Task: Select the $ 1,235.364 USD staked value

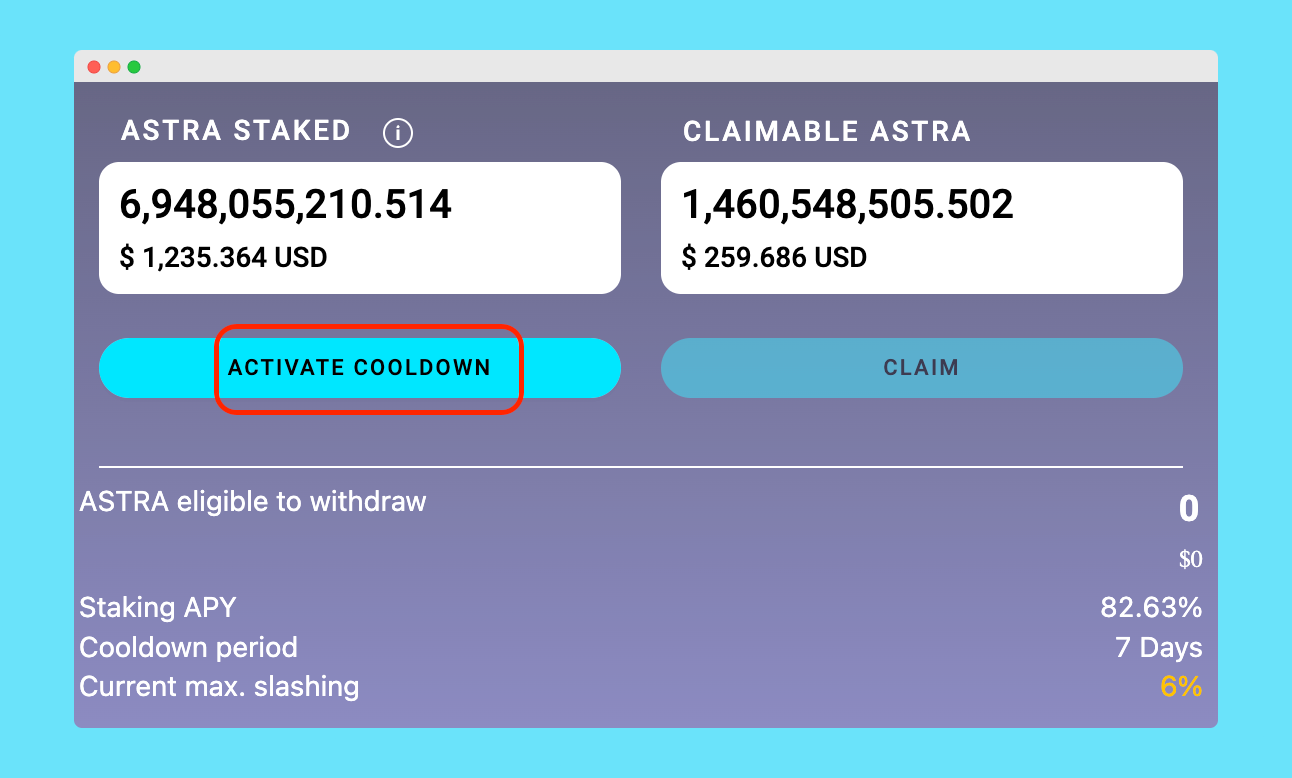Action: pyautogui.click(x=224, y=258)
